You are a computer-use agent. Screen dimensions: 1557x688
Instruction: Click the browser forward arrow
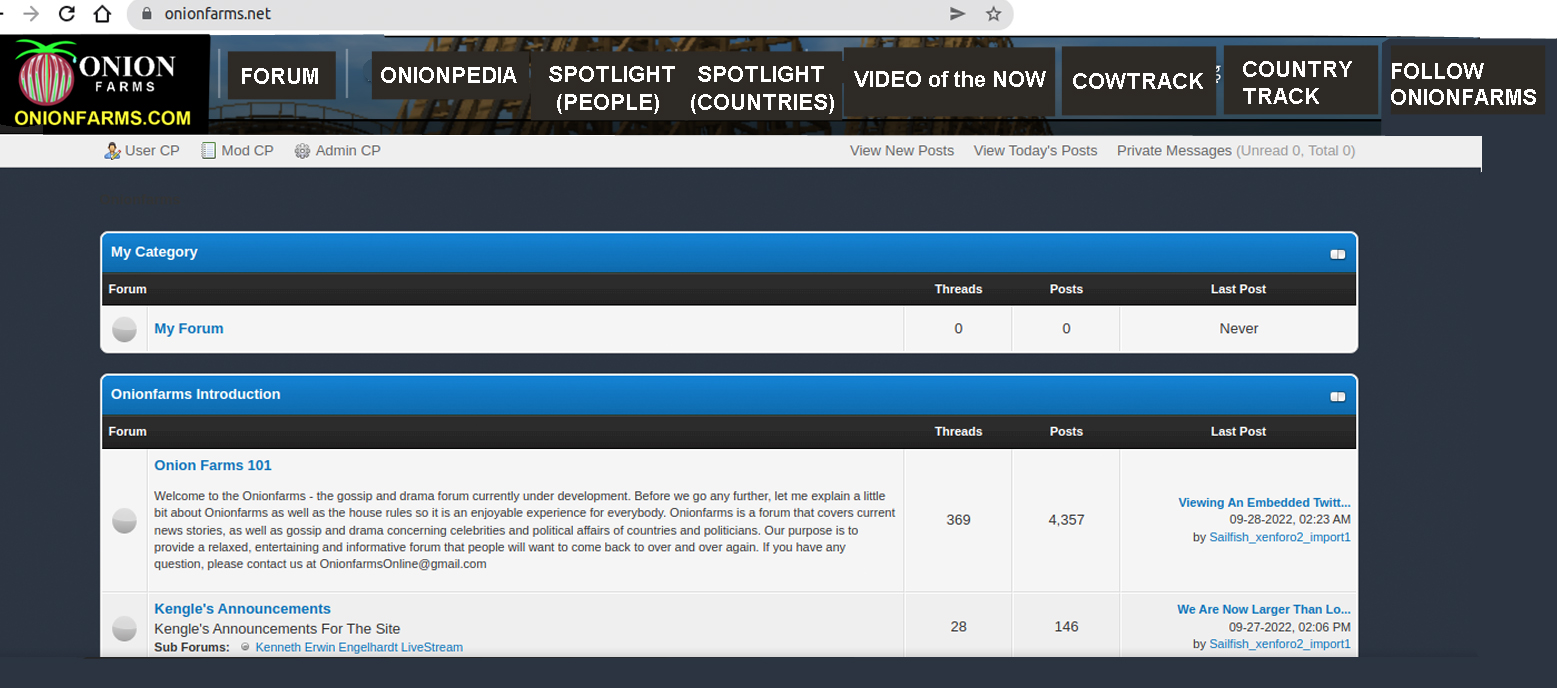click(32, 14)
